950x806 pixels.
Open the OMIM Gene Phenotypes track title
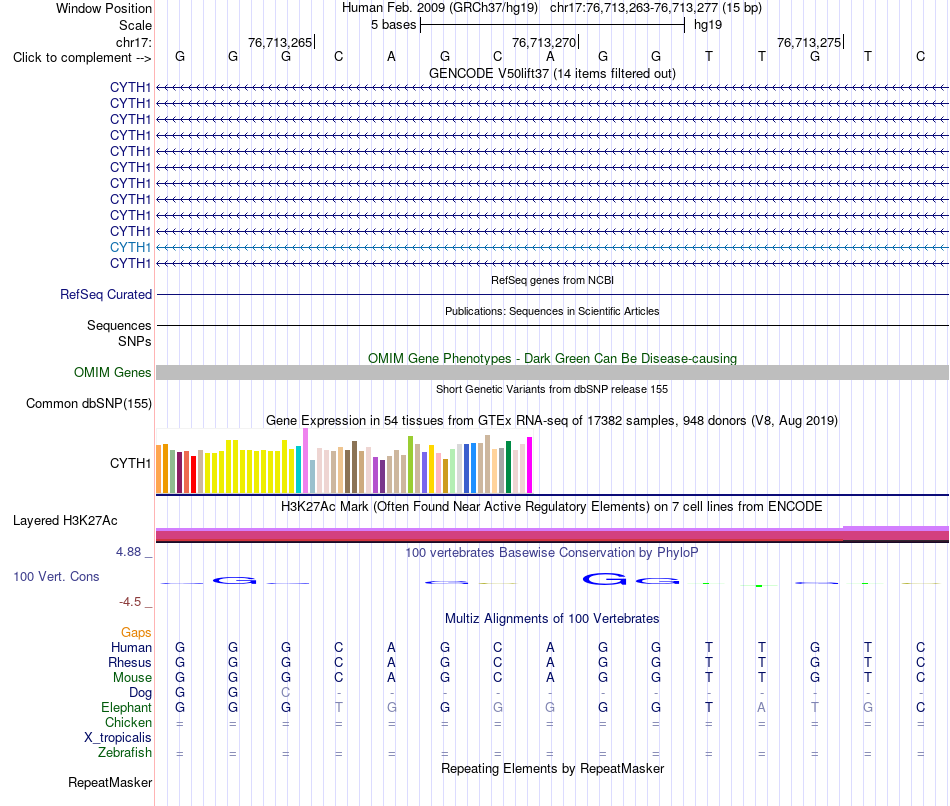pyautogui.click(x=552, y=358)
